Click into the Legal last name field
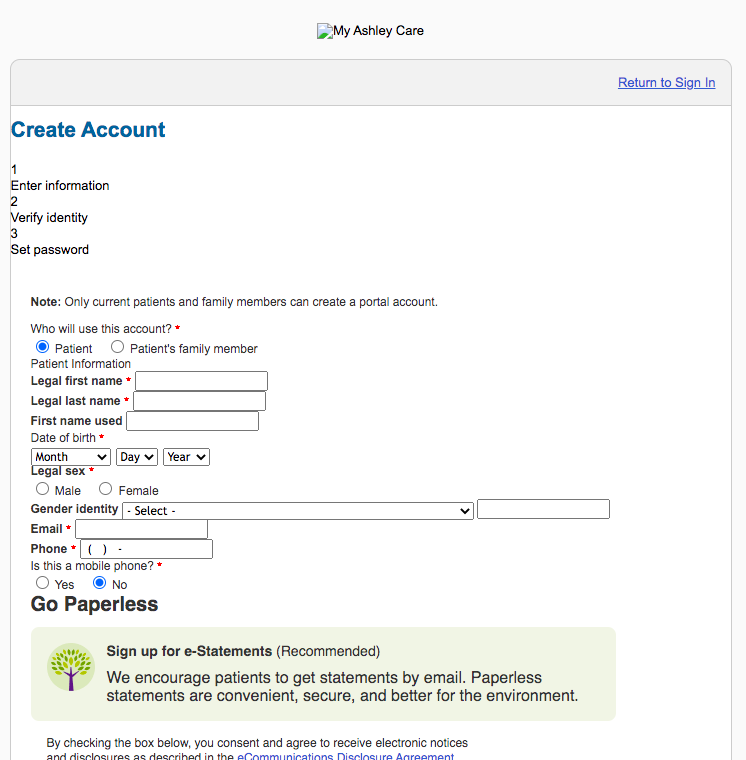Screen dimensions: 746x760 (200, 401)
